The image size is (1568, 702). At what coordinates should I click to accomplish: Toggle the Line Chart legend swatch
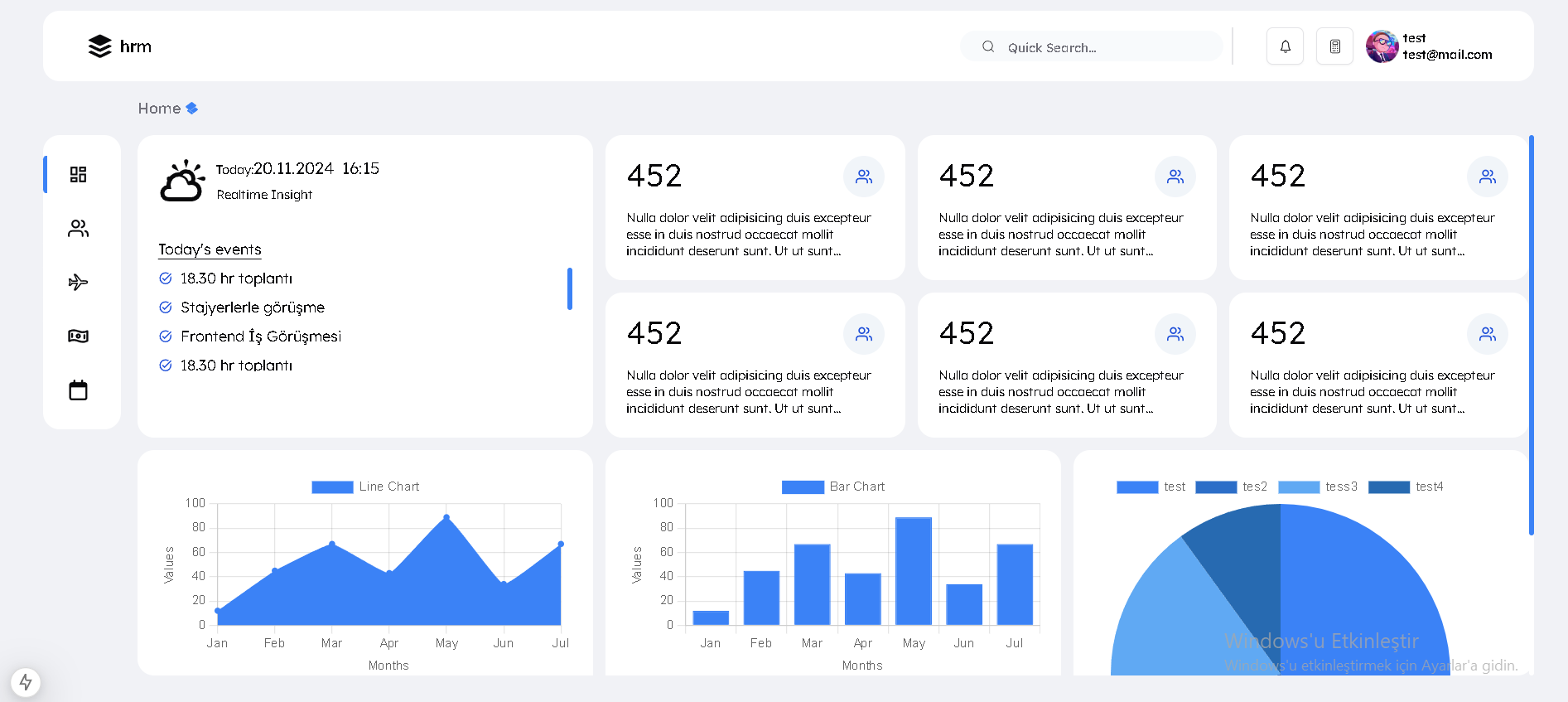332,487
